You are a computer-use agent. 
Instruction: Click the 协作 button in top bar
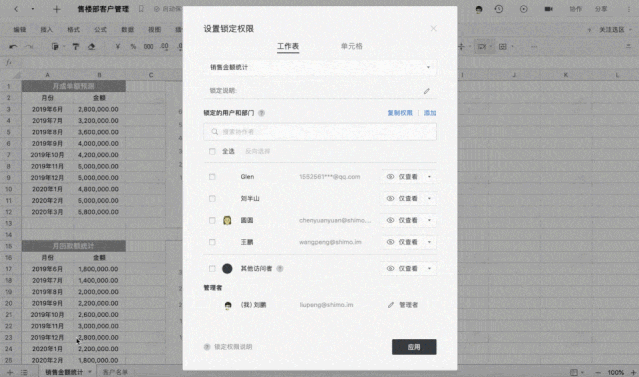coord(575,9)
